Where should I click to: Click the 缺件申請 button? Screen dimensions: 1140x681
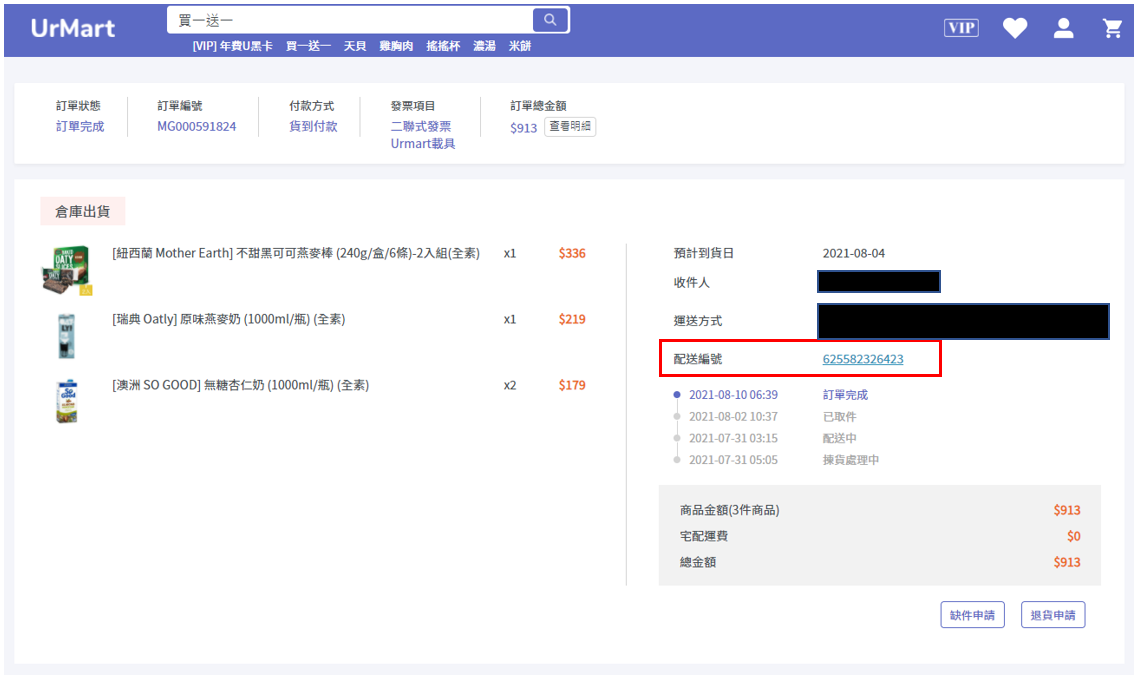coord(972,615)
